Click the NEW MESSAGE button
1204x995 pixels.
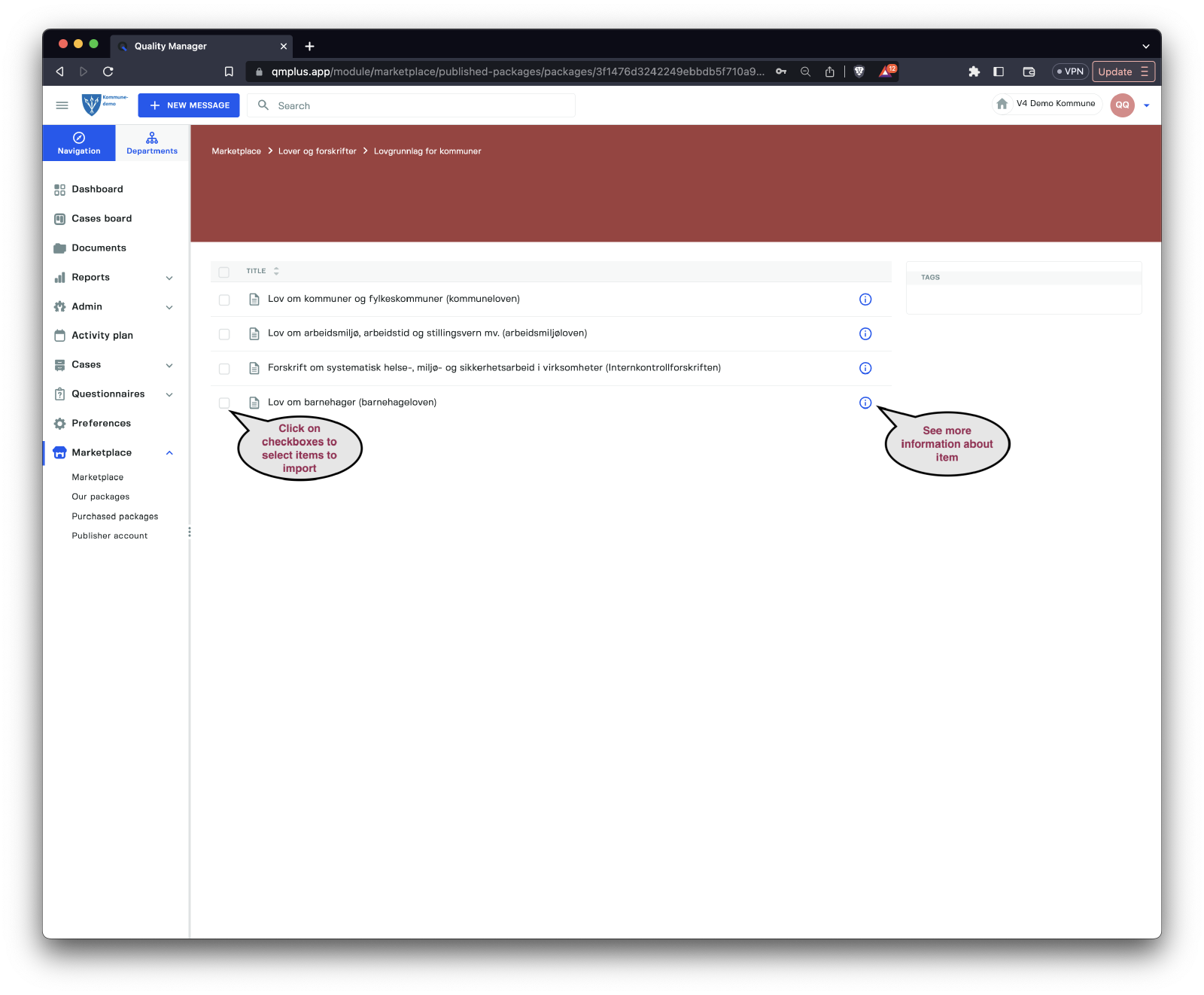pos(189,105)
